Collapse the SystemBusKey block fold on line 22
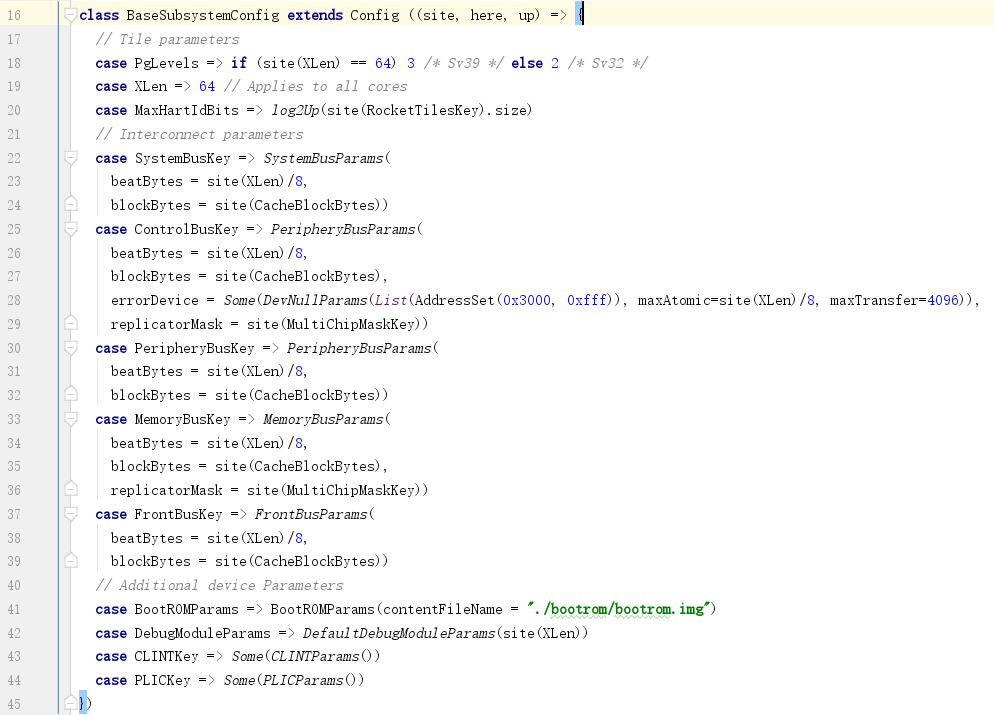Viewport: 994px width, 715px height. 70,157
